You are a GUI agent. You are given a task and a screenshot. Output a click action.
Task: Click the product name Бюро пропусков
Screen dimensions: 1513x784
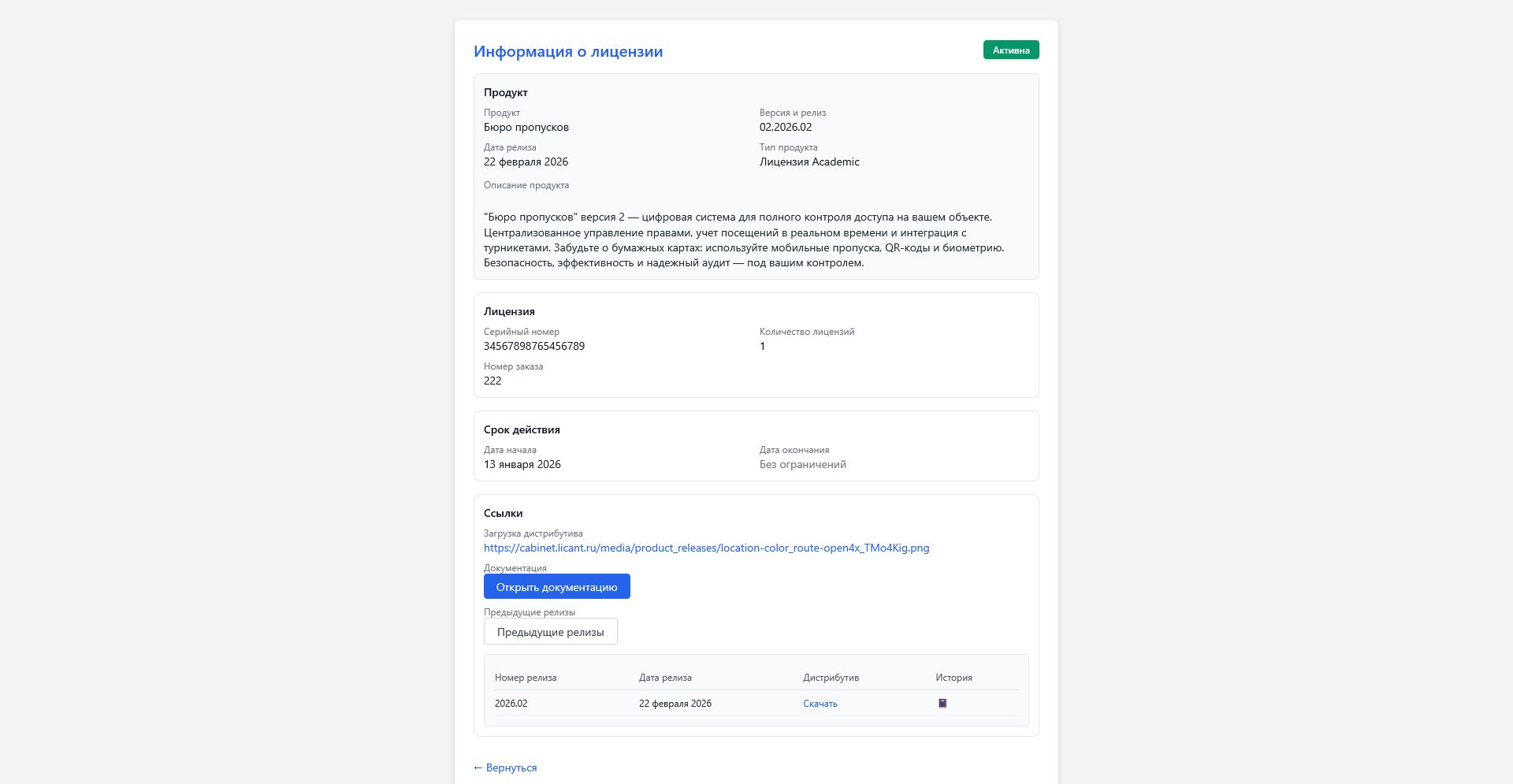coord(526,127)
